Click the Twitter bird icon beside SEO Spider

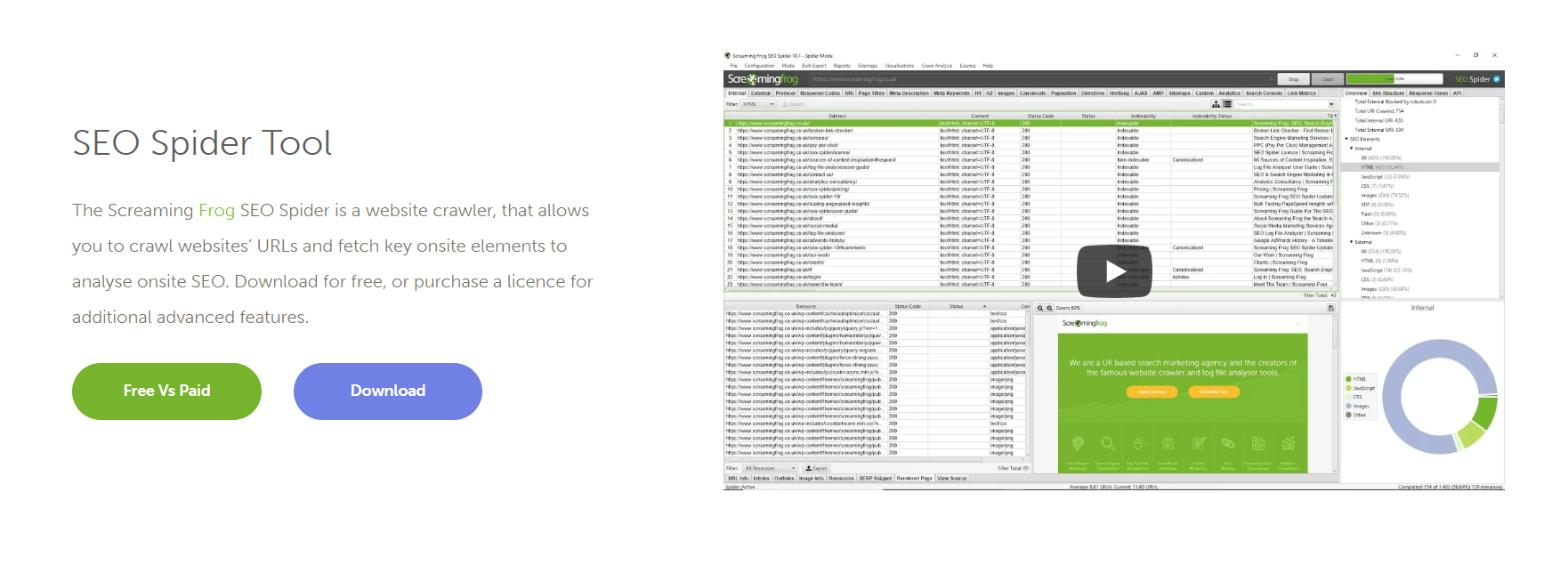click(1497, 79)
